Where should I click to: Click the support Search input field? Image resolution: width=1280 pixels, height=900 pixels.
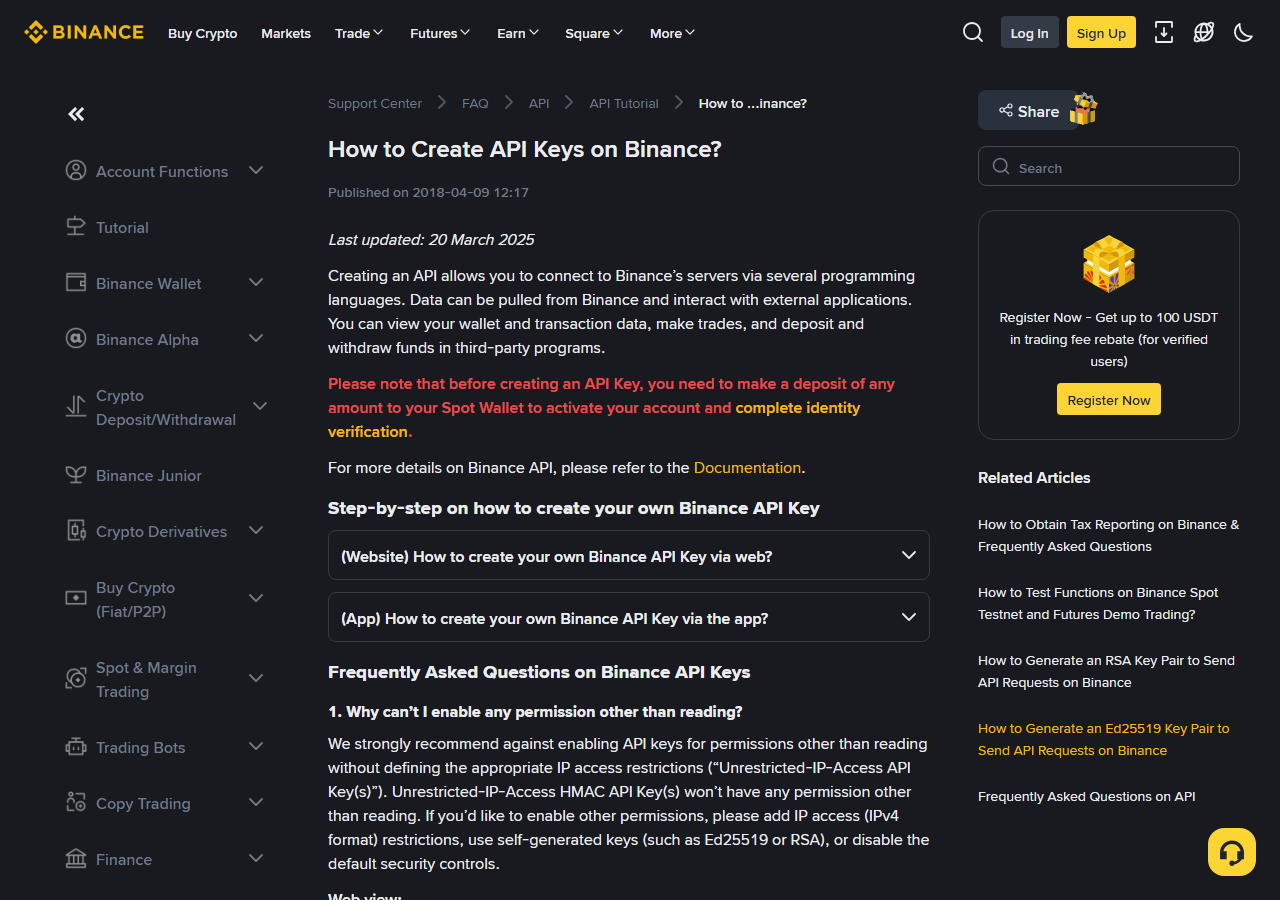click(1109, 166)
